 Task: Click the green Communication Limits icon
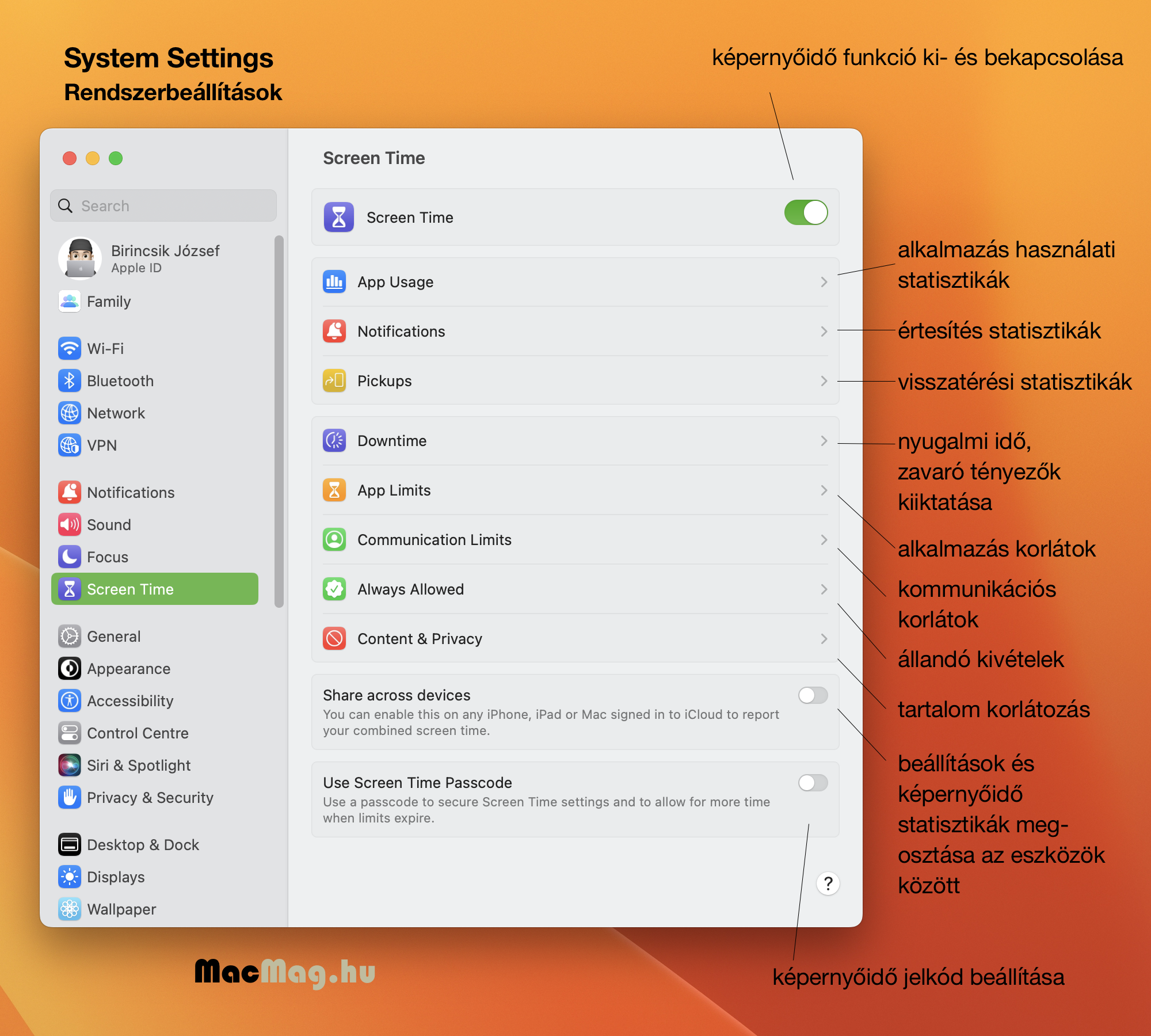tap(334, 540)
